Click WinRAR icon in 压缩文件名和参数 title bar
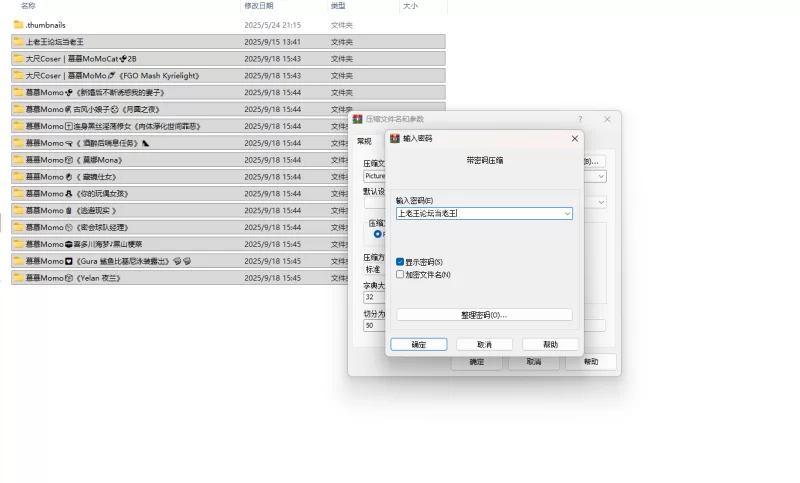 tap(357, 119)
